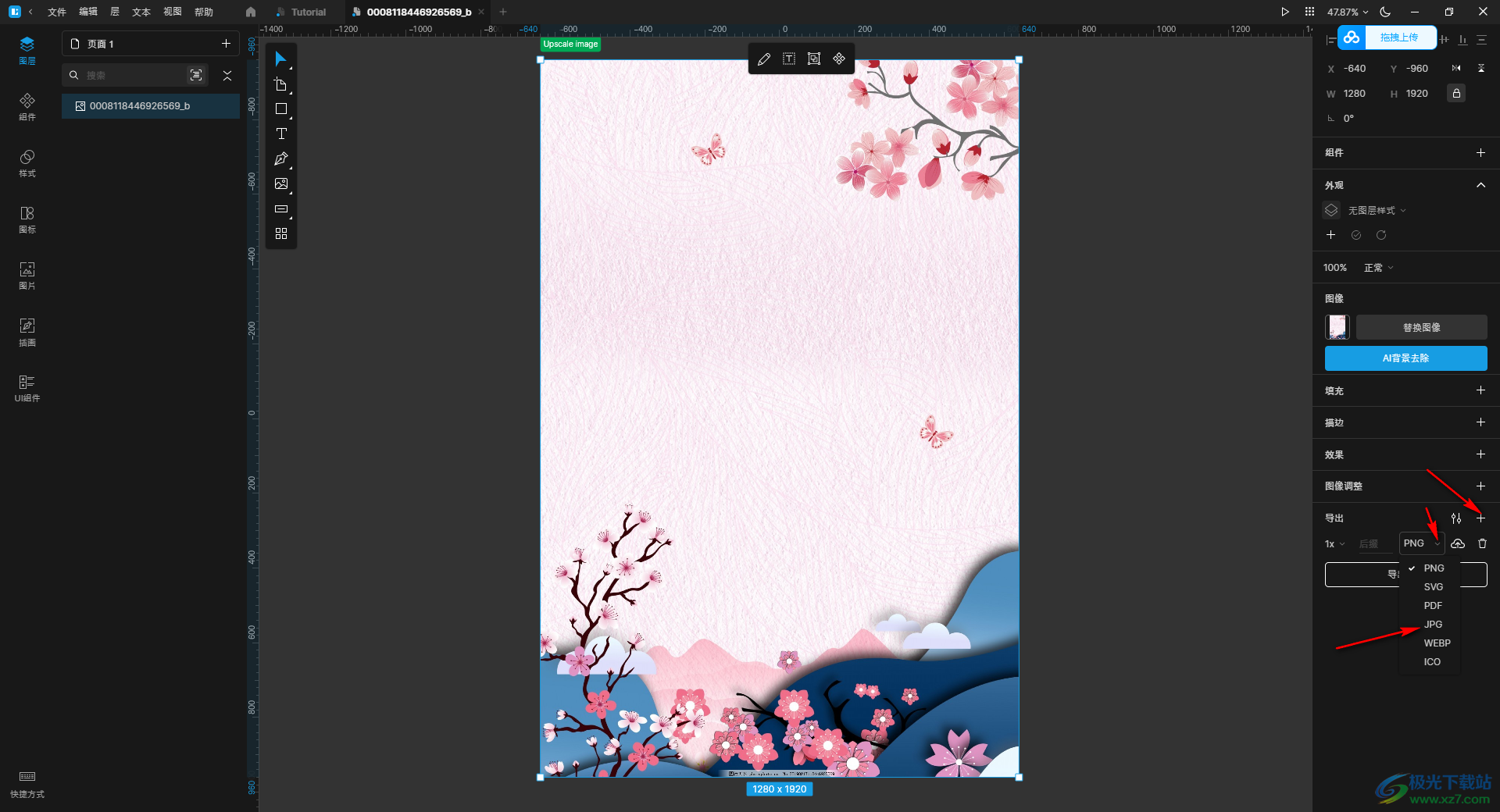Image resolution: width=1500 pixels, height=812 pixels.
Task: Select layer 0008118446926569_b in list
Action: [151, 106]
